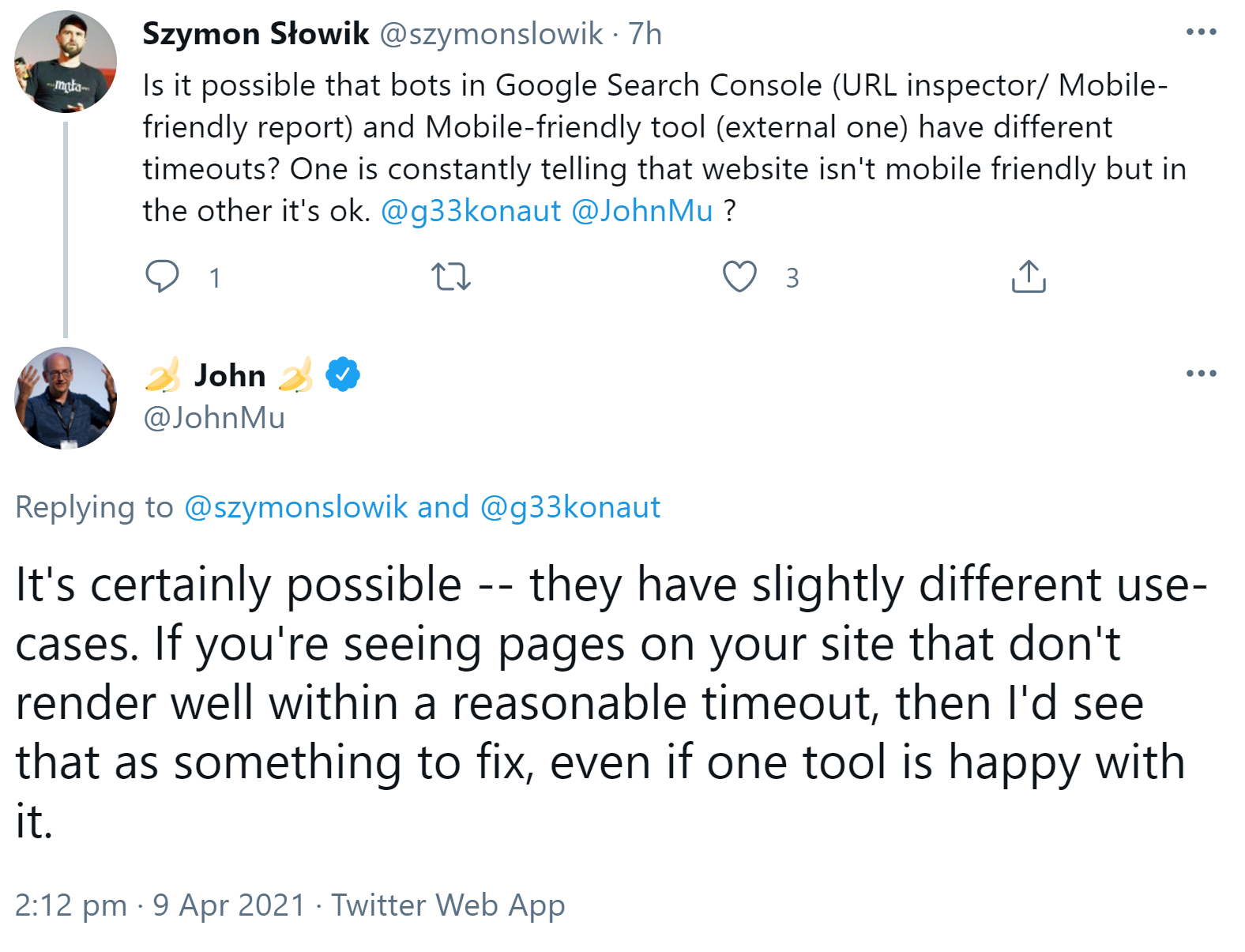Click the @JohnMu handle under John's name
This screenshot has height=952, width=1245.
pyautogui.click(x=214, y=417)
